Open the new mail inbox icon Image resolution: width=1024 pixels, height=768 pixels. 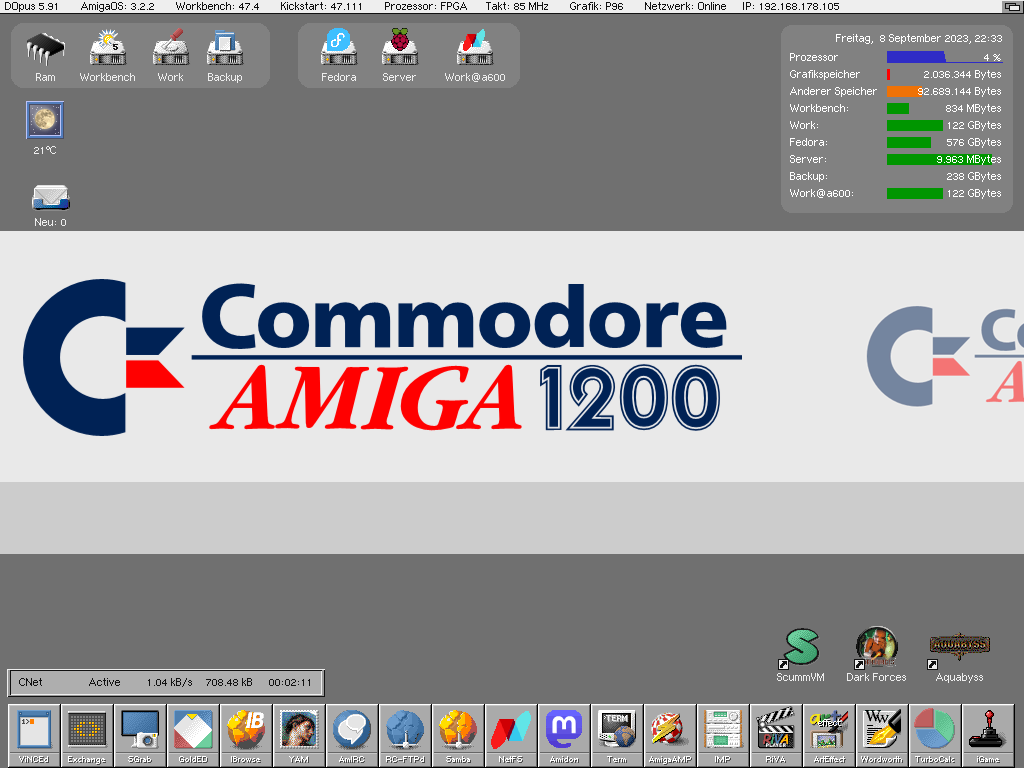click(50, 197)
